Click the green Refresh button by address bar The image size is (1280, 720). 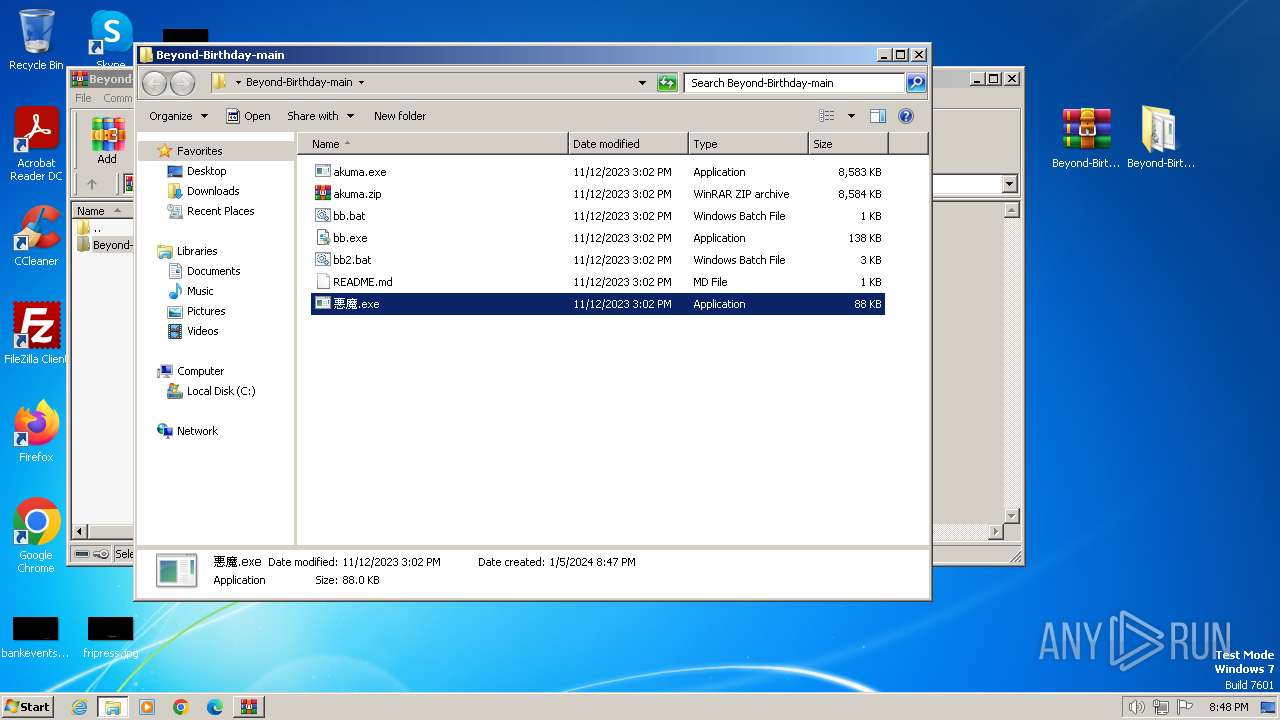tap(667, 83)
